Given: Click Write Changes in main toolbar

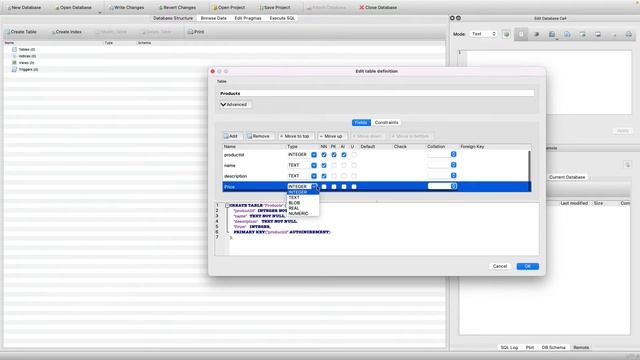Looking at the screenshot, I should point(127,7).
